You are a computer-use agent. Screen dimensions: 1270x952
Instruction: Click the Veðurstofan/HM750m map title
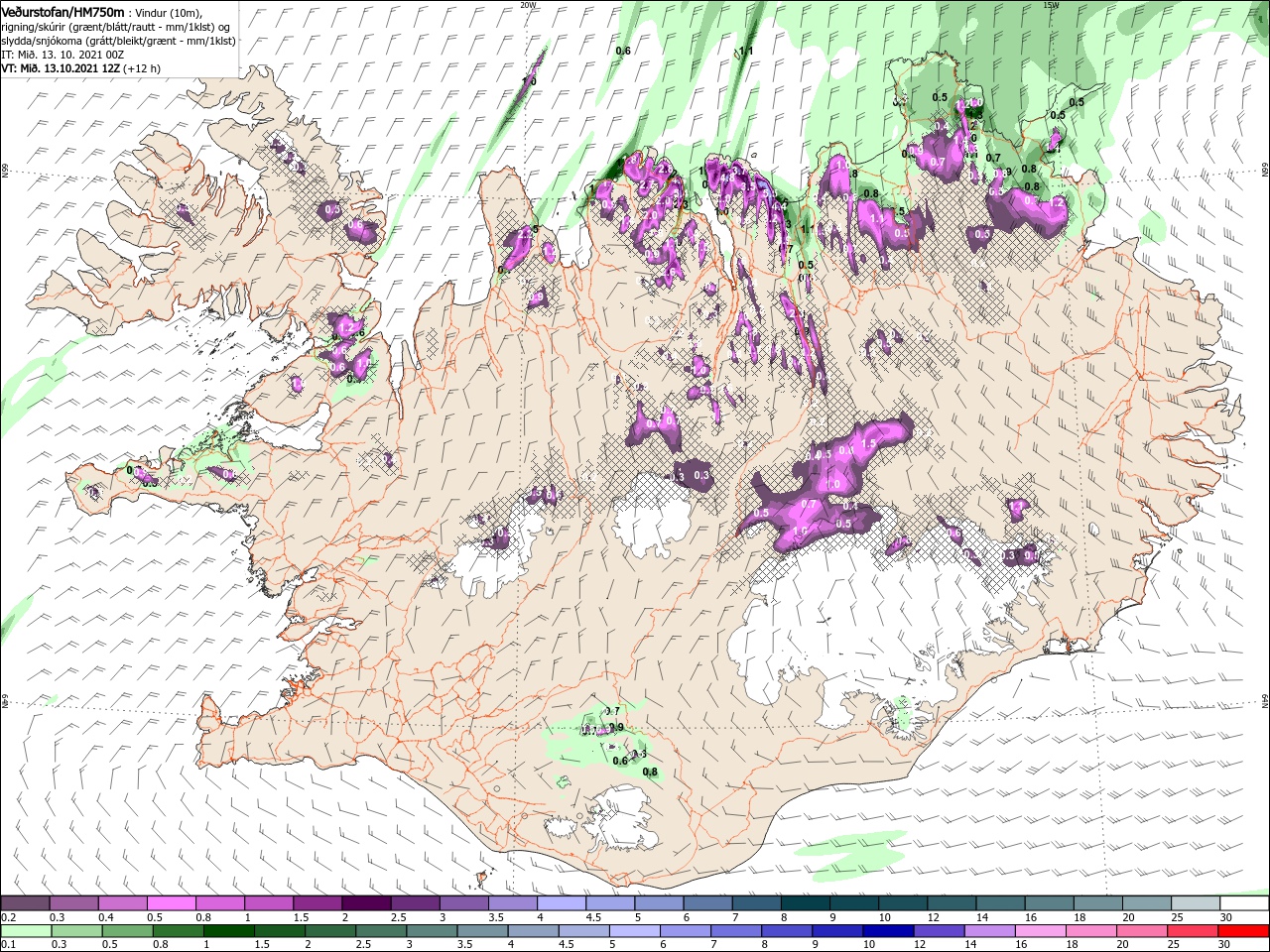coord(63,11)
